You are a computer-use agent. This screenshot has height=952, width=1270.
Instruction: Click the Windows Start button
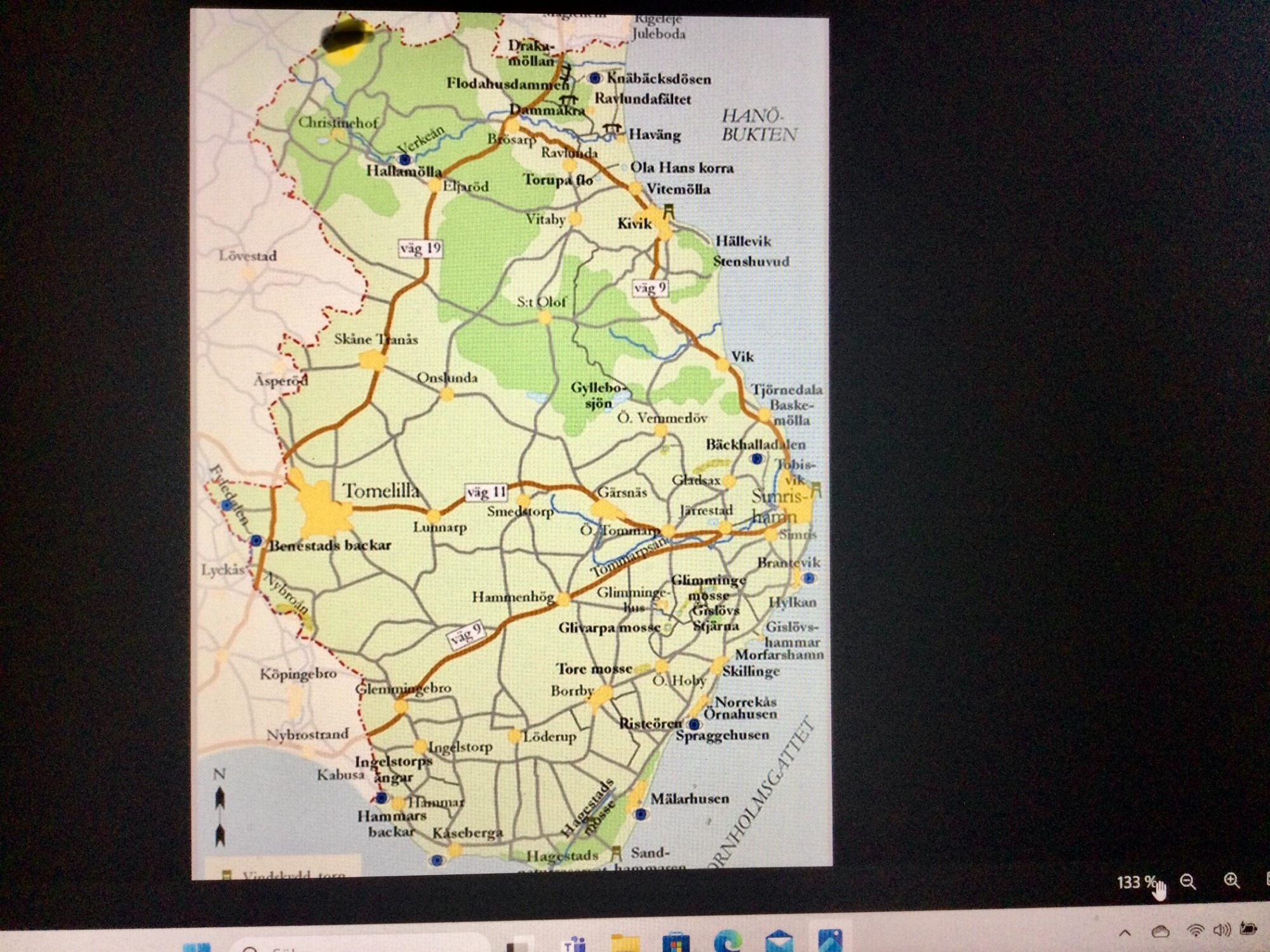(x=196, y=948)
